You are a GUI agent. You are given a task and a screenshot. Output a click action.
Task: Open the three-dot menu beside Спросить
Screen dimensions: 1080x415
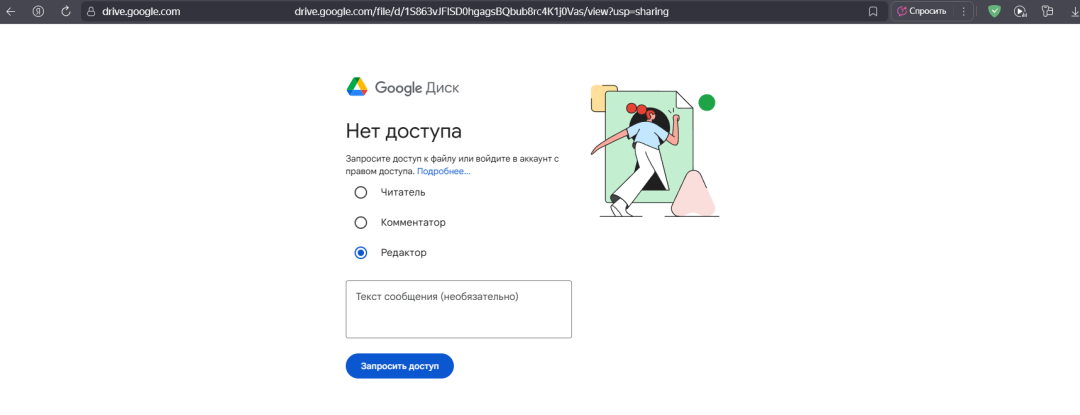click(x=963, y=12)
